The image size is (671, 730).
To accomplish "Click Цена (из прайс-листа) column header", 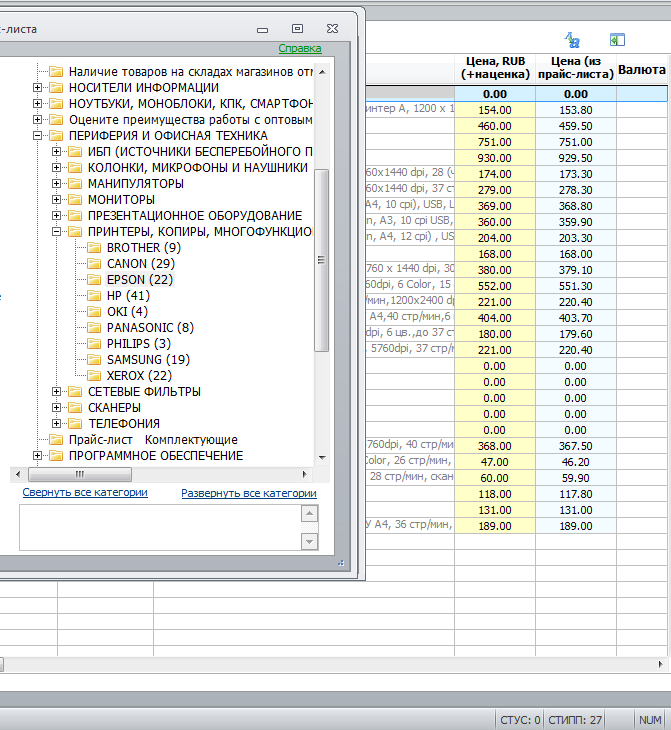I will [x=576, y=68].
